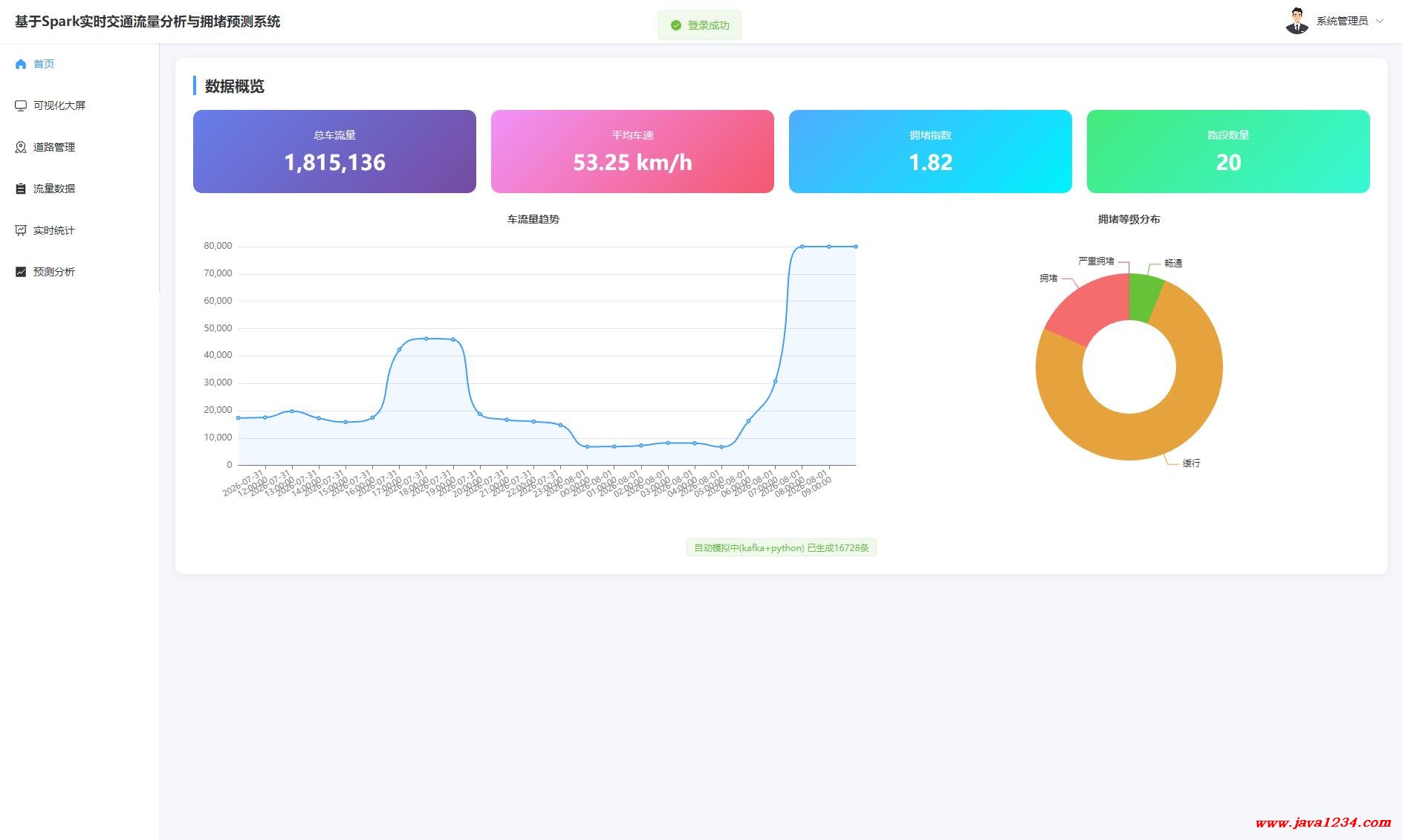Click the location pin icon for 道路管理

point(21,147)
